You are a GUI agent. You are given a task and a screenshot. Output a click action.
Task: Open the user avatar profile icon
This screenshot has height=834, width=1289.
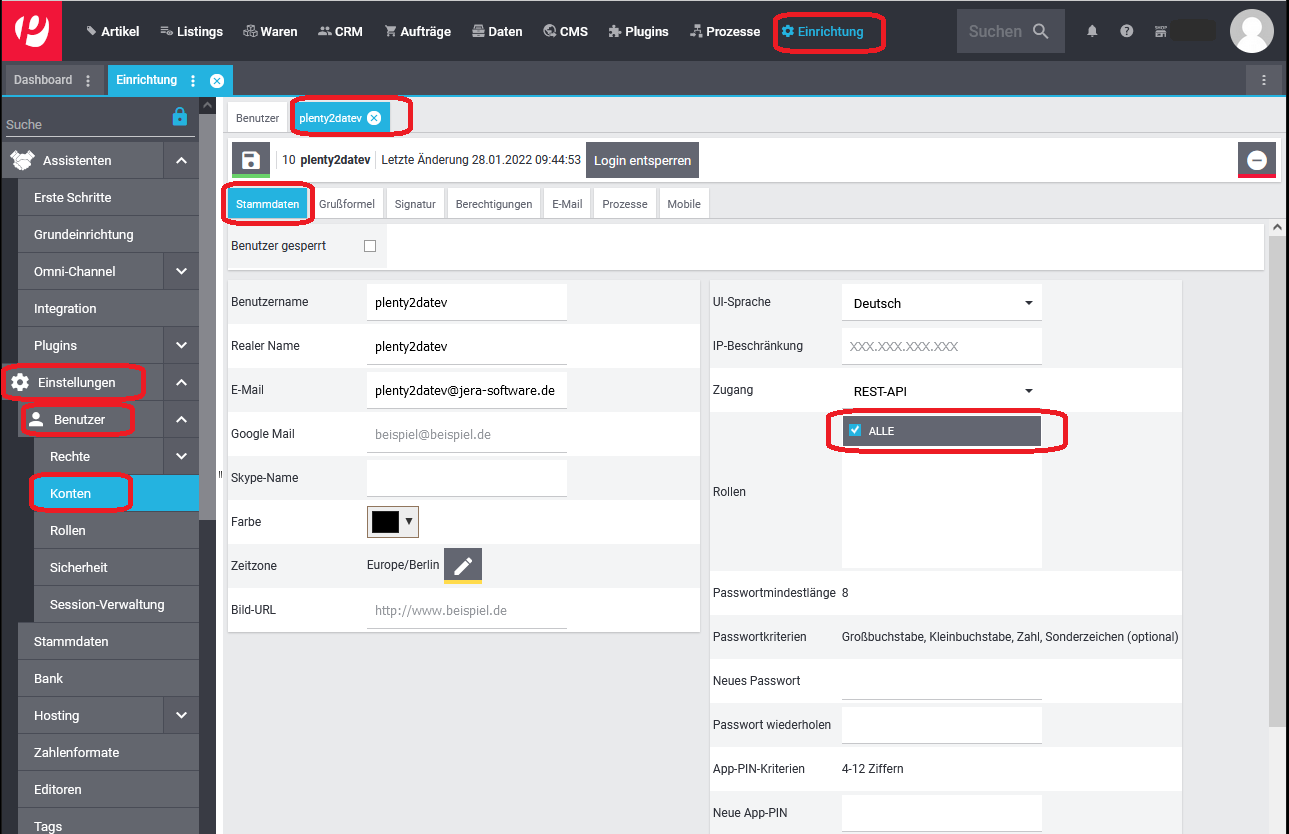click(1251, 31)
